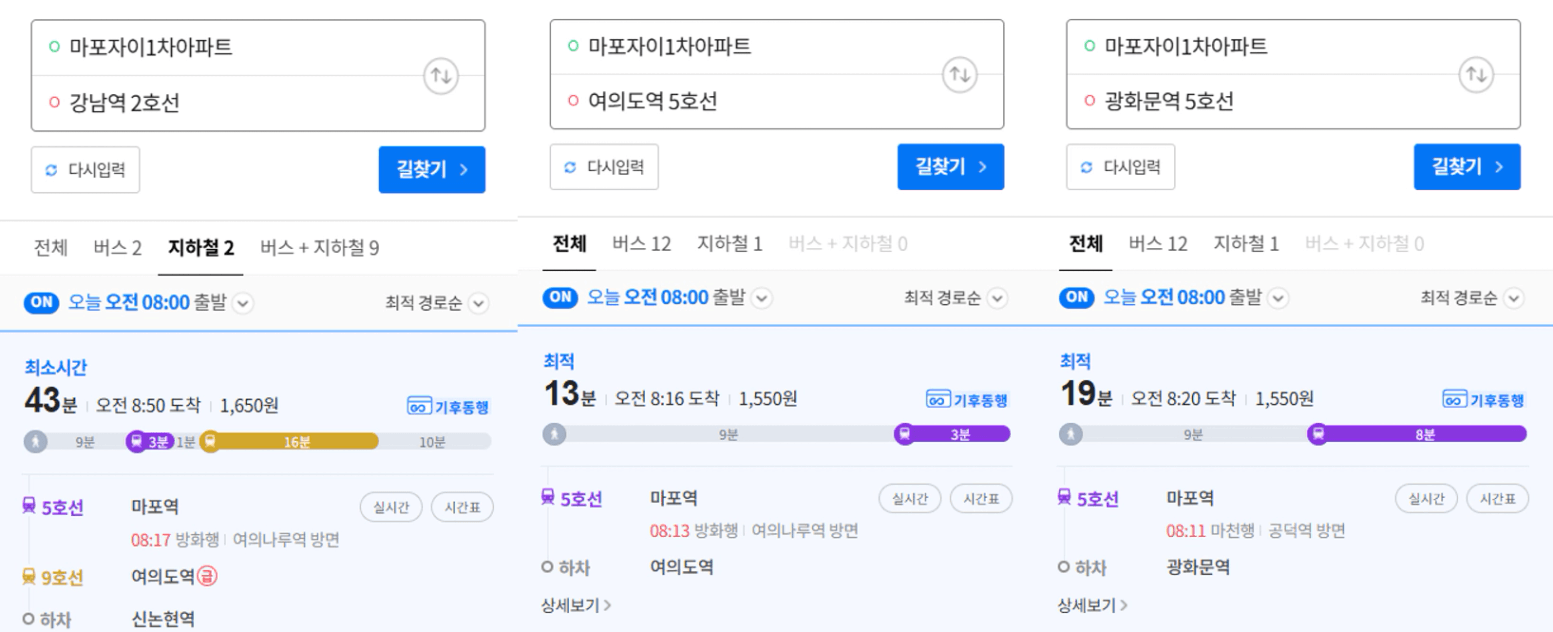The height and width of the screenshot is (632, 1553).
Task: Click the 기후동행 card icon in 43분 route
Action: tap(419, 406)
